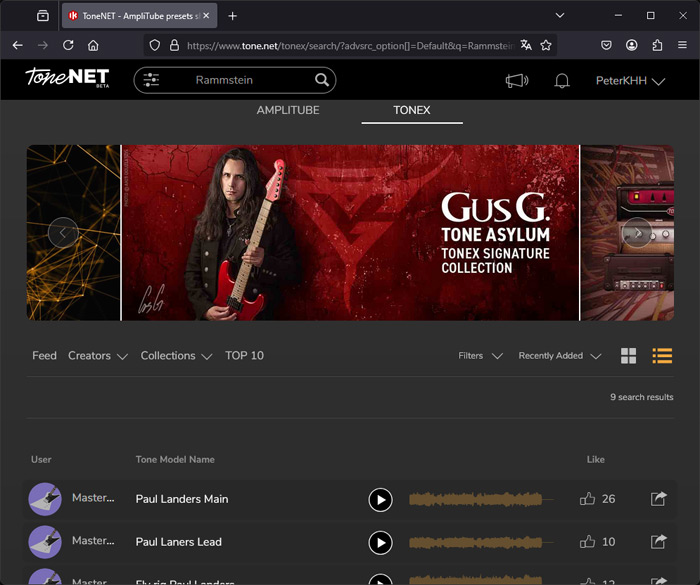Open the Feed section

tap(44, 356)
